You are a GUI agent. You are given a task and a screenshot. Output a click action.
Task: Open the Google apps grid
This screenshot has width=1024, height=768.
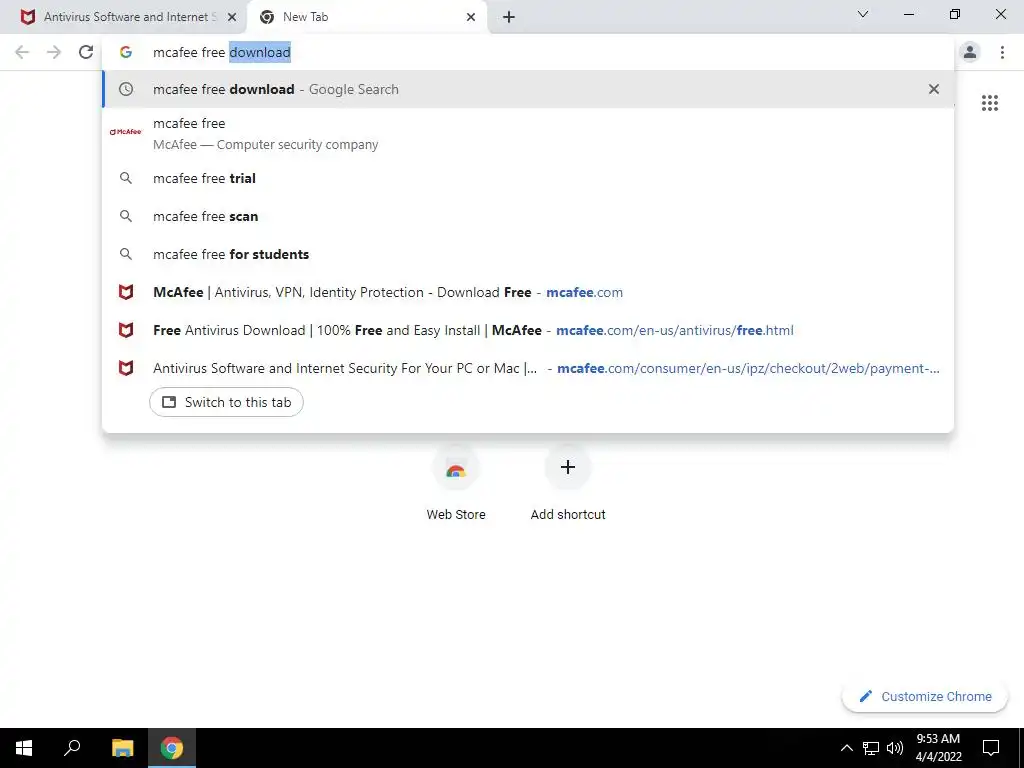click(989, 103)
